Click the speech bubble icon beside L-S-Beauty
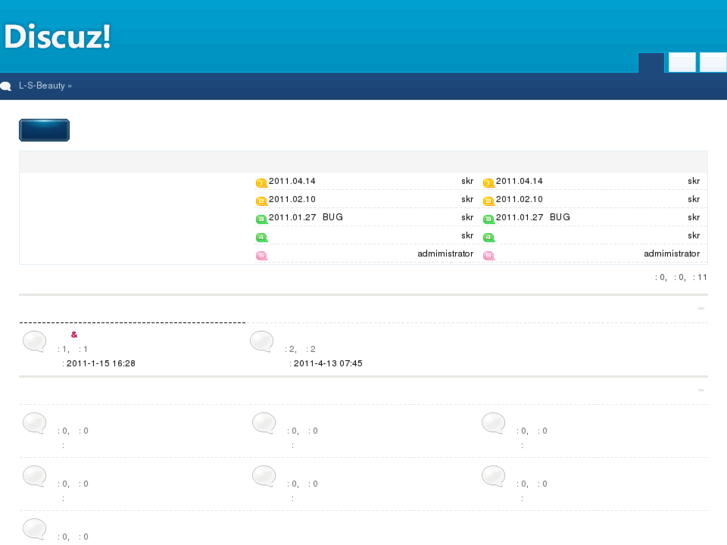 tap(6, 86)
